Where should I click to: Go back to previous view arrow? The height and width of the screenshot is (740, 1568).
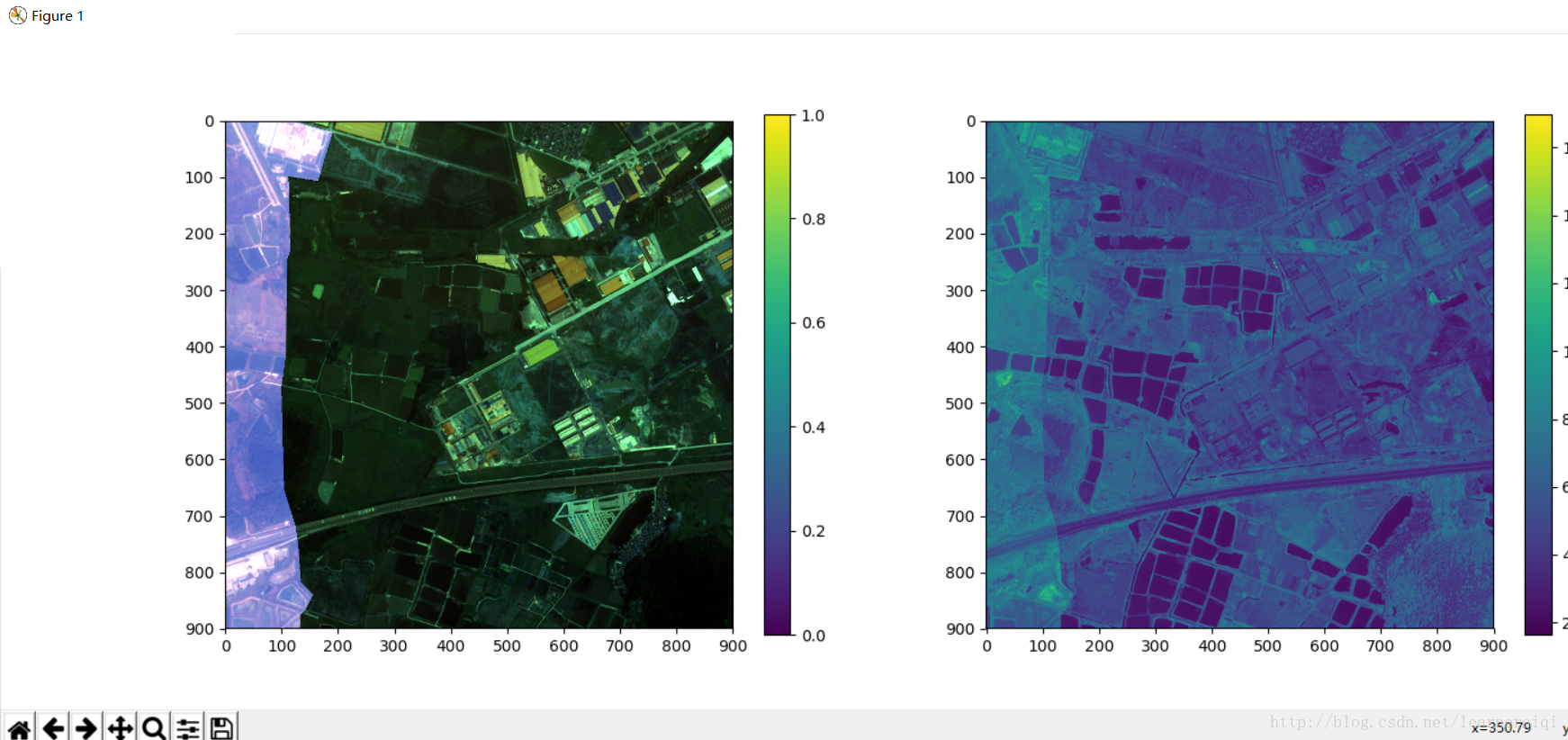point(53,727)
